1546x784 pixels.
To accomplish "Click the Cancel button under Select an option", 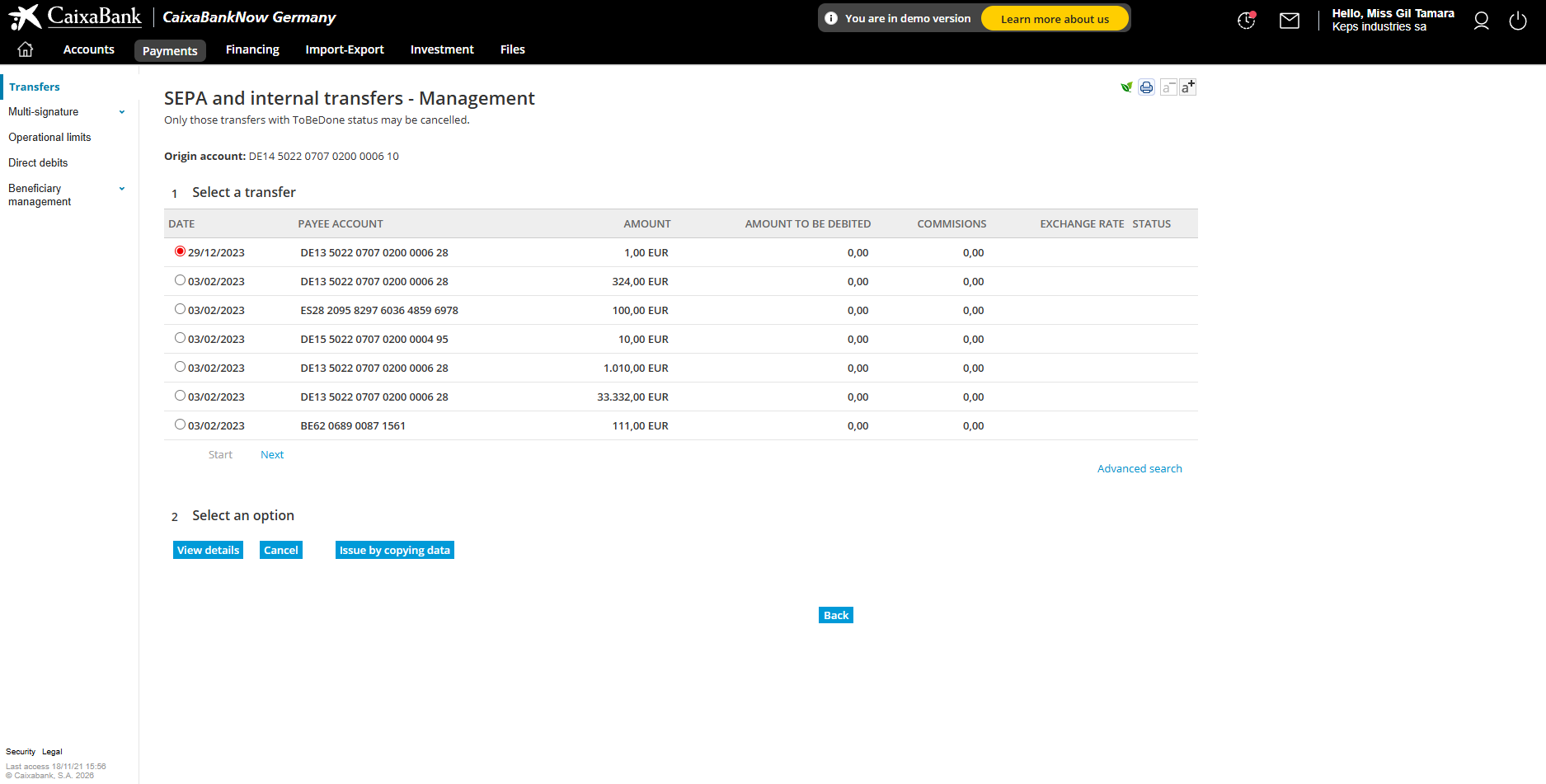I will (280, 550).
